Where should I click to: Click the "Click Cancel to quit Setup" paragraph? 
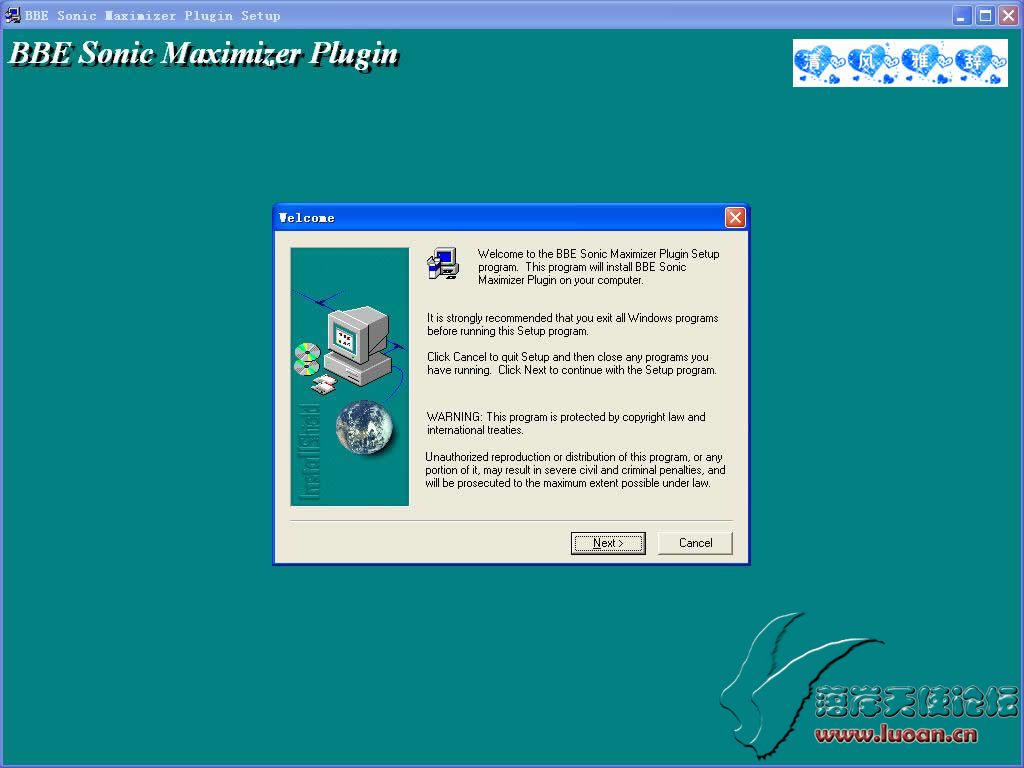coord(571,363)
